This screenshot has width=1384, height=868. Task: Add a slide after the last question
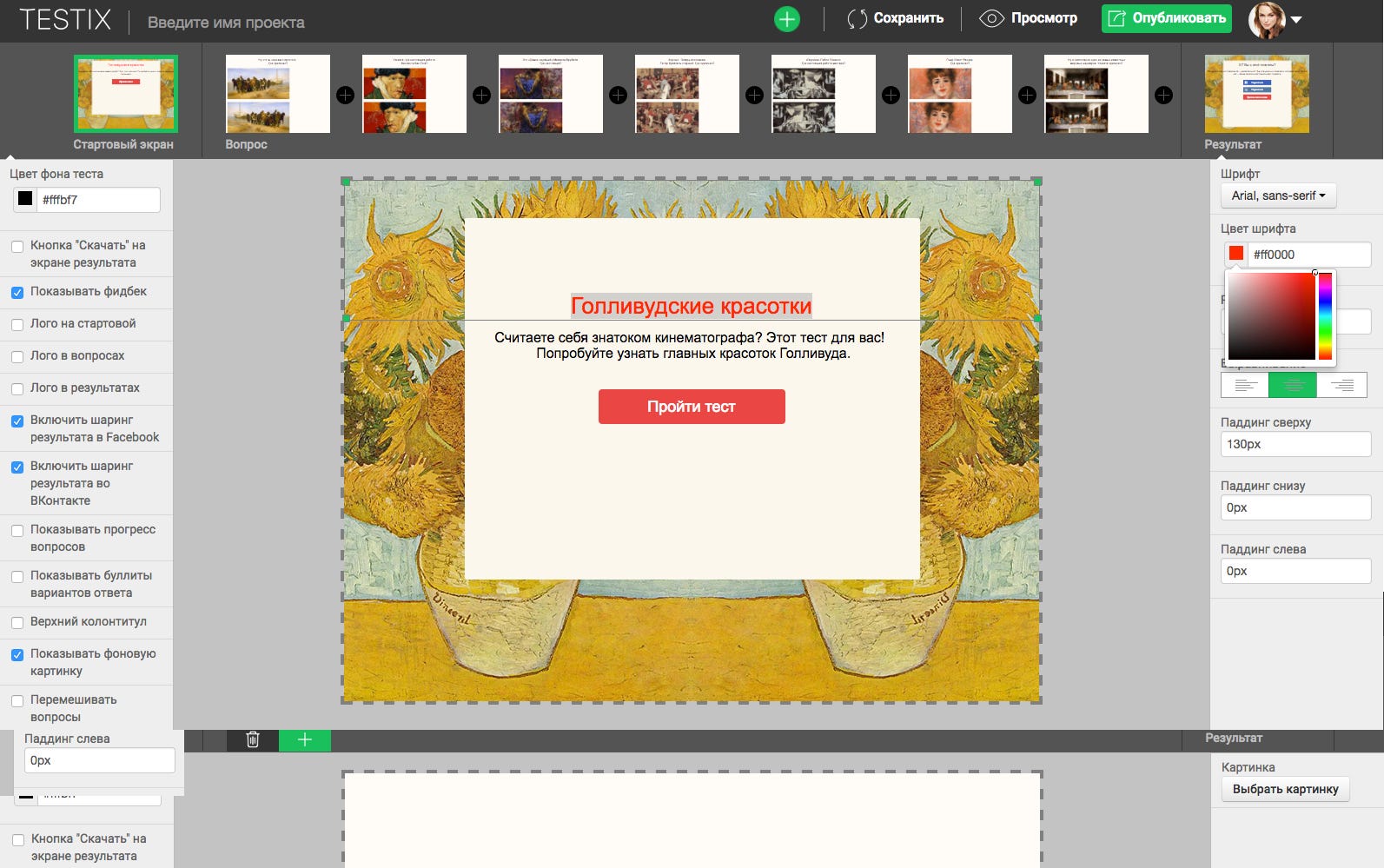1164,95
